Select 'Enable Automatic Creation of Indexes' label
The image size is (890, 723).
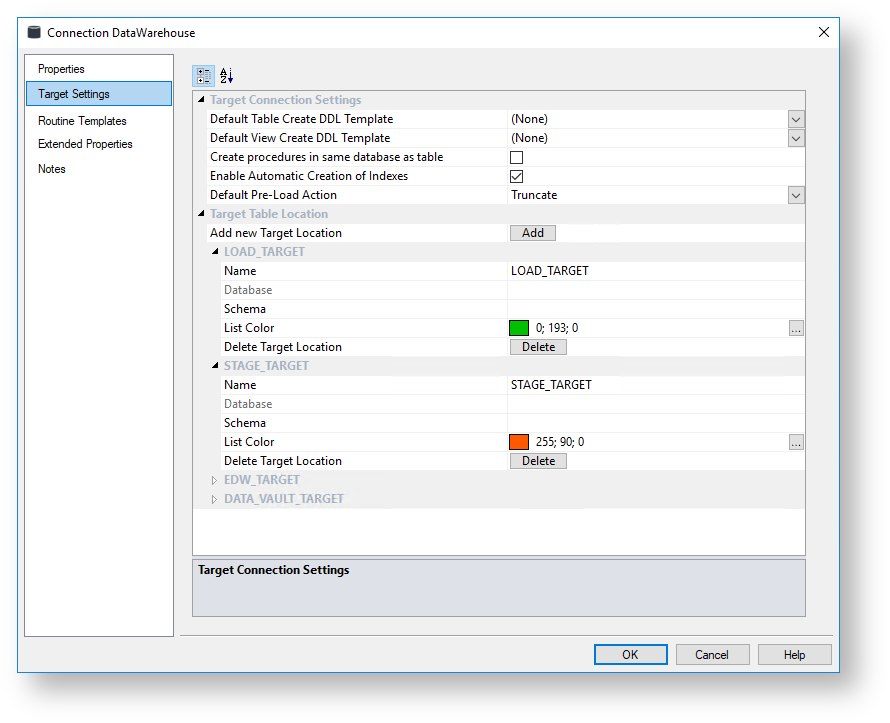coord(309,176)
